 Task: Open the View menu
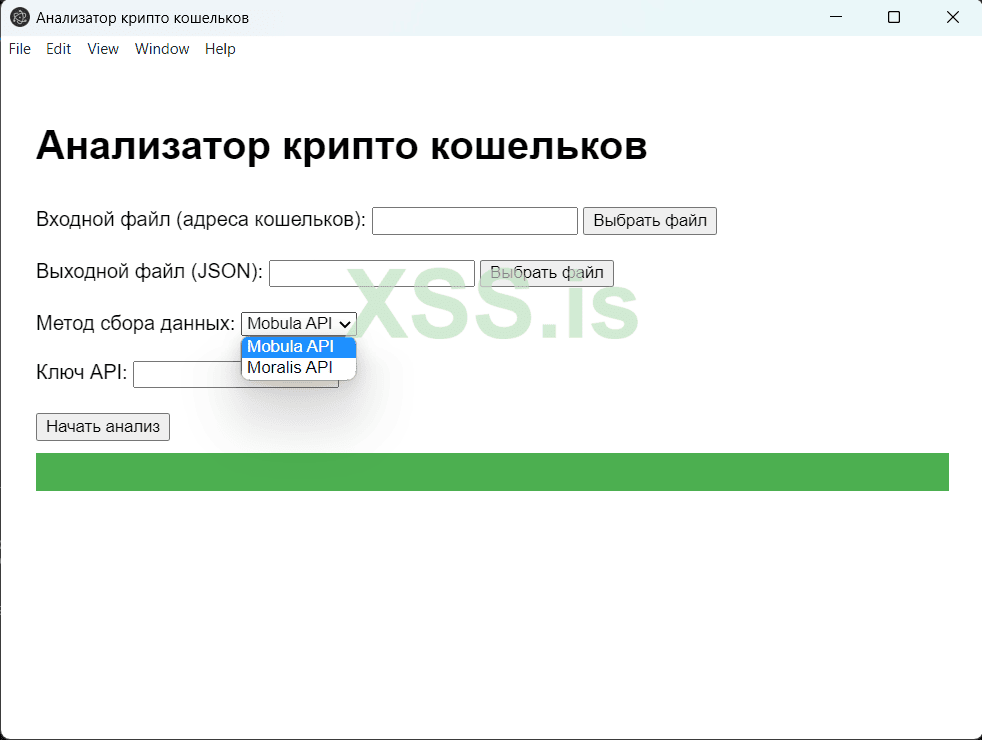(x=102, y=48)
